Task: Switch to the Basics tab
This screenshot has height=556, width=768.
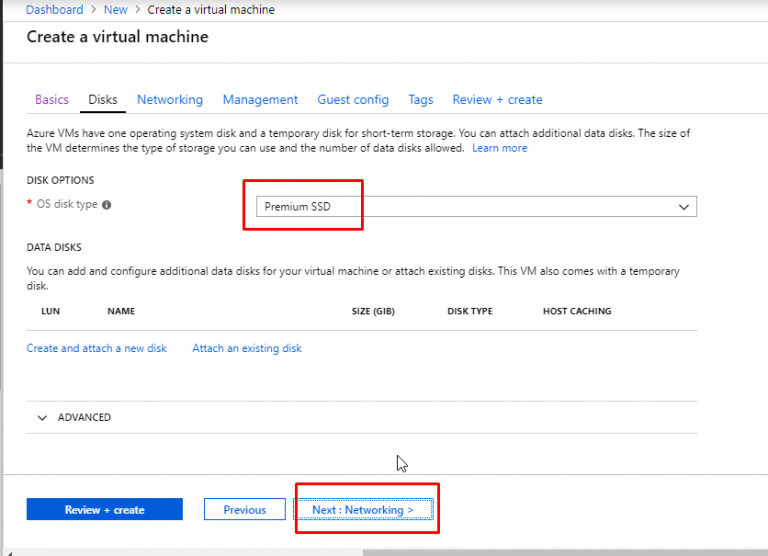Action: (52, 100)
